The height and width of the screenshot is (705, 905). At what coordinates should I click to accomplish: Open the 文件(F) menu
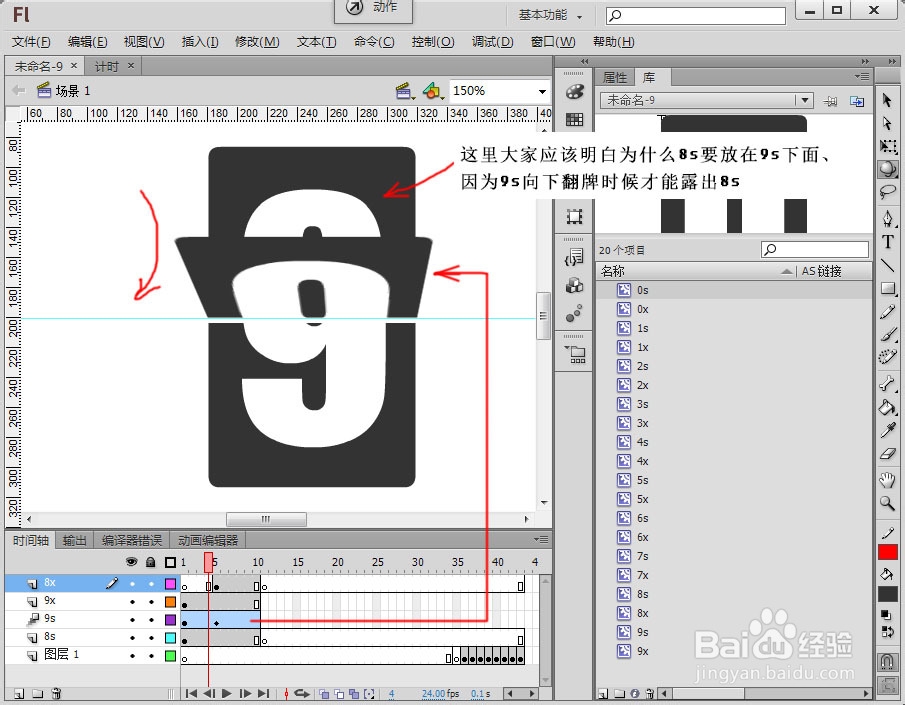(x=31, y=42)
